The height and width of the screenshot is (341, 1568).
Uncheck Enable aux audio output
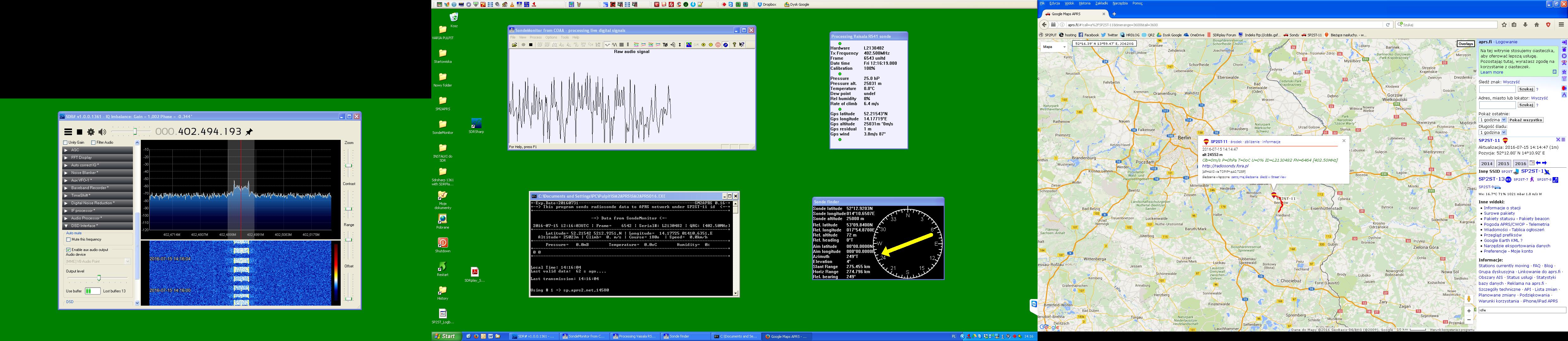coord(68,250)
